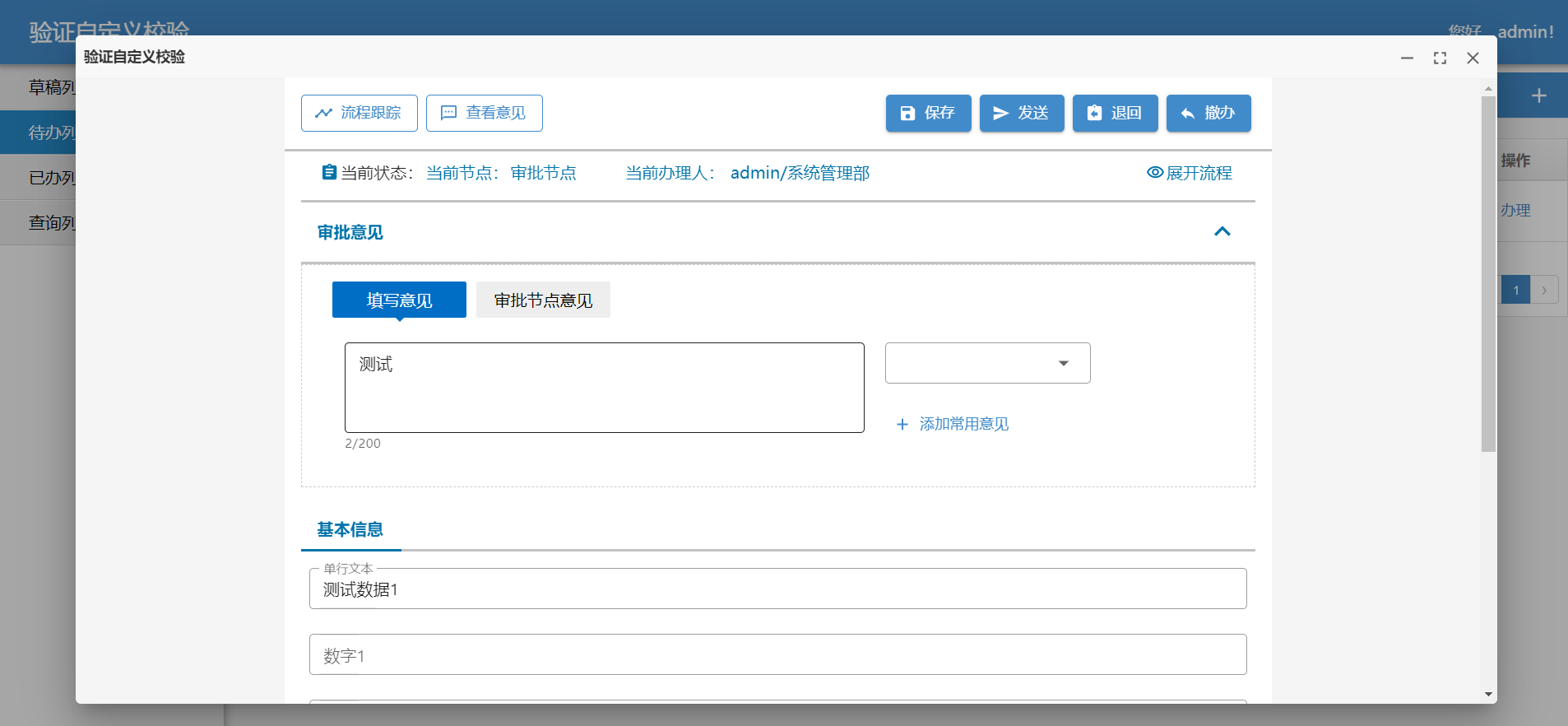The height and width of the screenshot is (726, 1568).
Task: Click the 单行文本 field with 测试数据1
Action: point(778,589)
